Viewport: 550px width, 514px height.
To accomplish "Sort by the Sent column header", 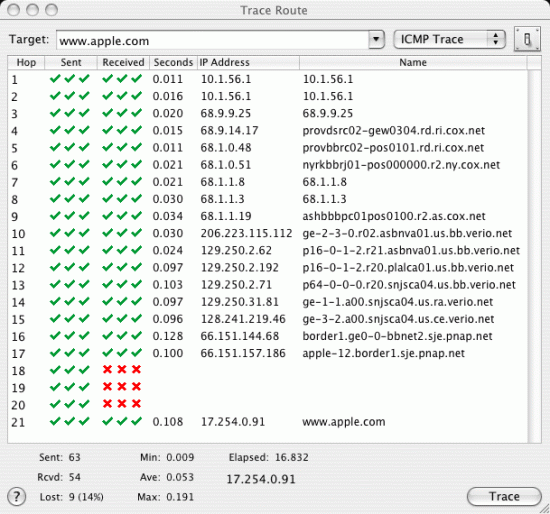I will pyautogui.click(x=71, y=62).
